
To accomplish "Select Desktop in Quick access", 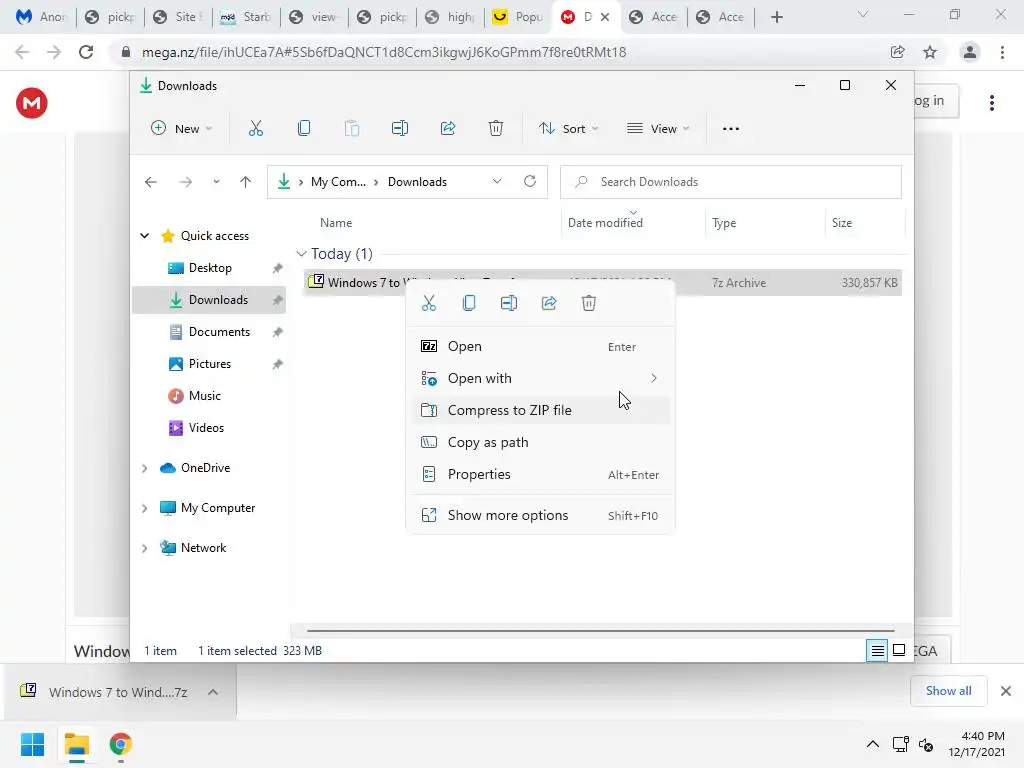I will (x=209, y=268).
